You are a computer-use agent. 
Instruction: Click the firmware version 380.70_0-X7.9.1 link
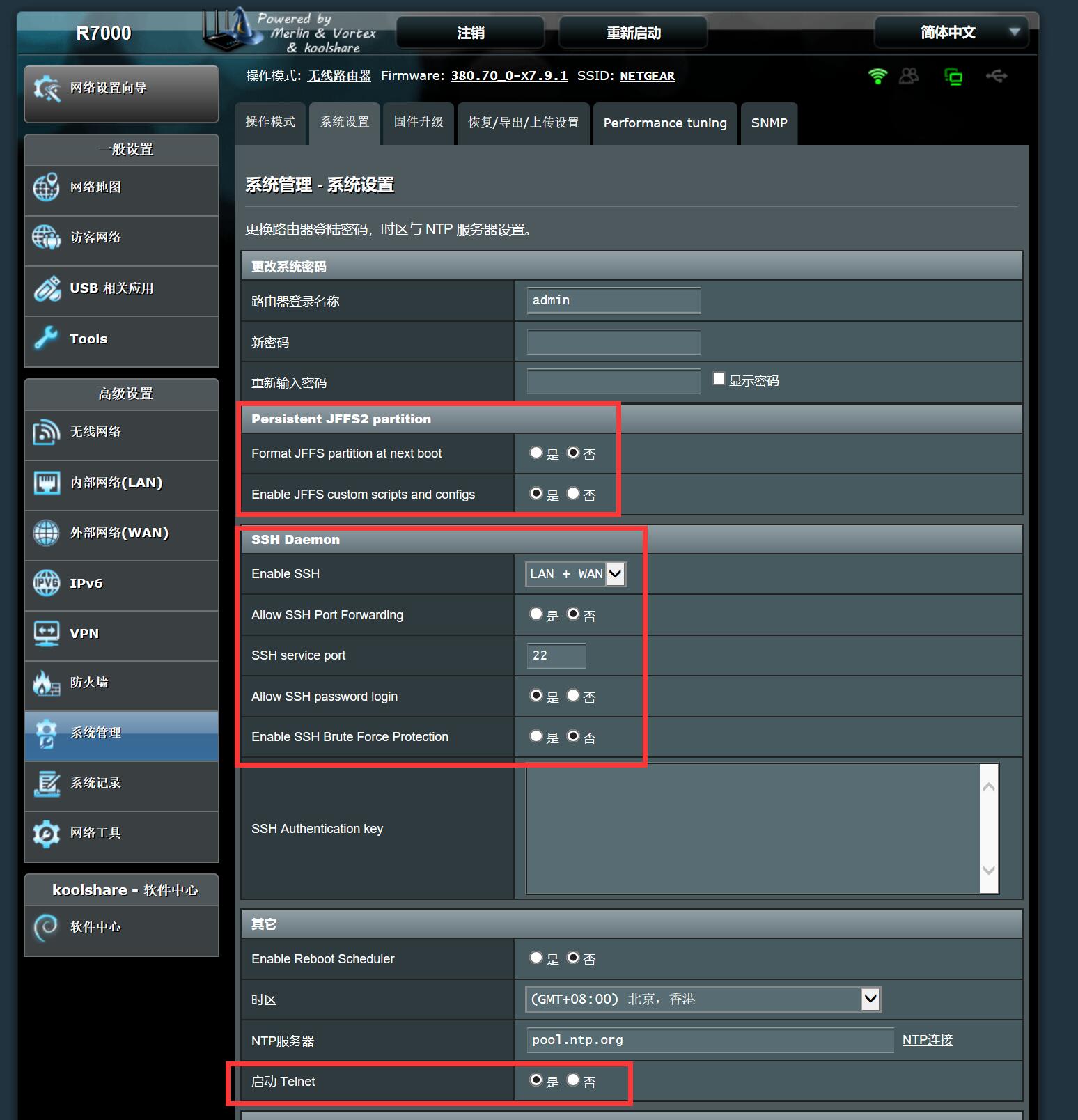coord(509,76)
